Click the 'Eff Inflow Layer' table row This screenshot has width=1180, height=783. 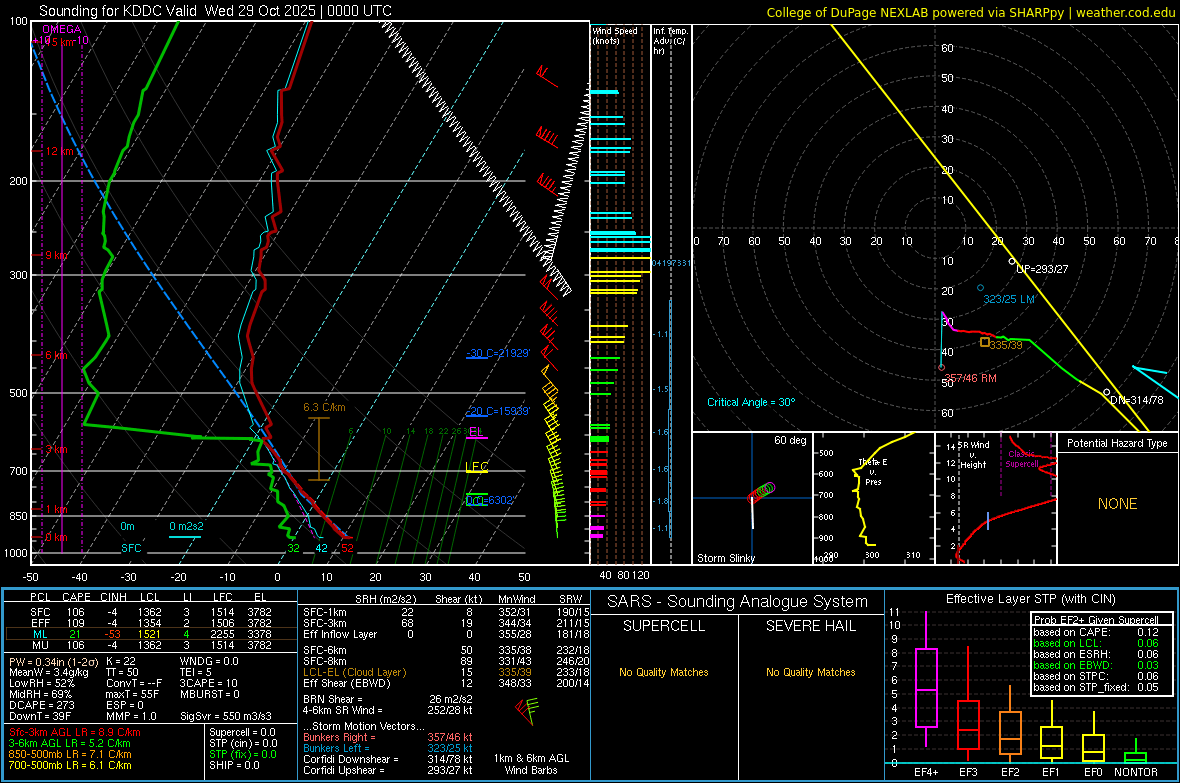coord(446,634)
